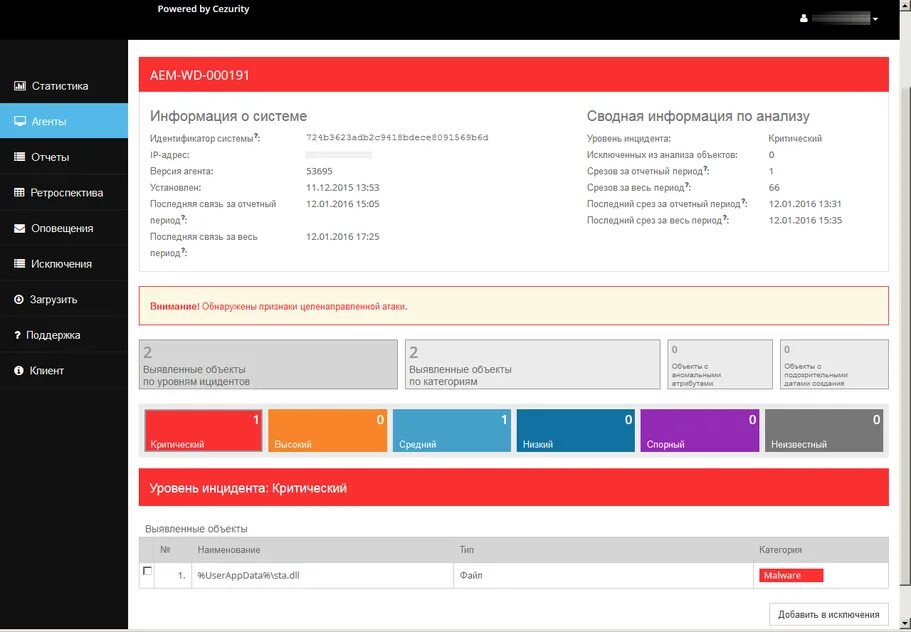The image size is (911, 632).
Task: Click help mark after Последняя связь за весь период
Action: tap(184, 251)
